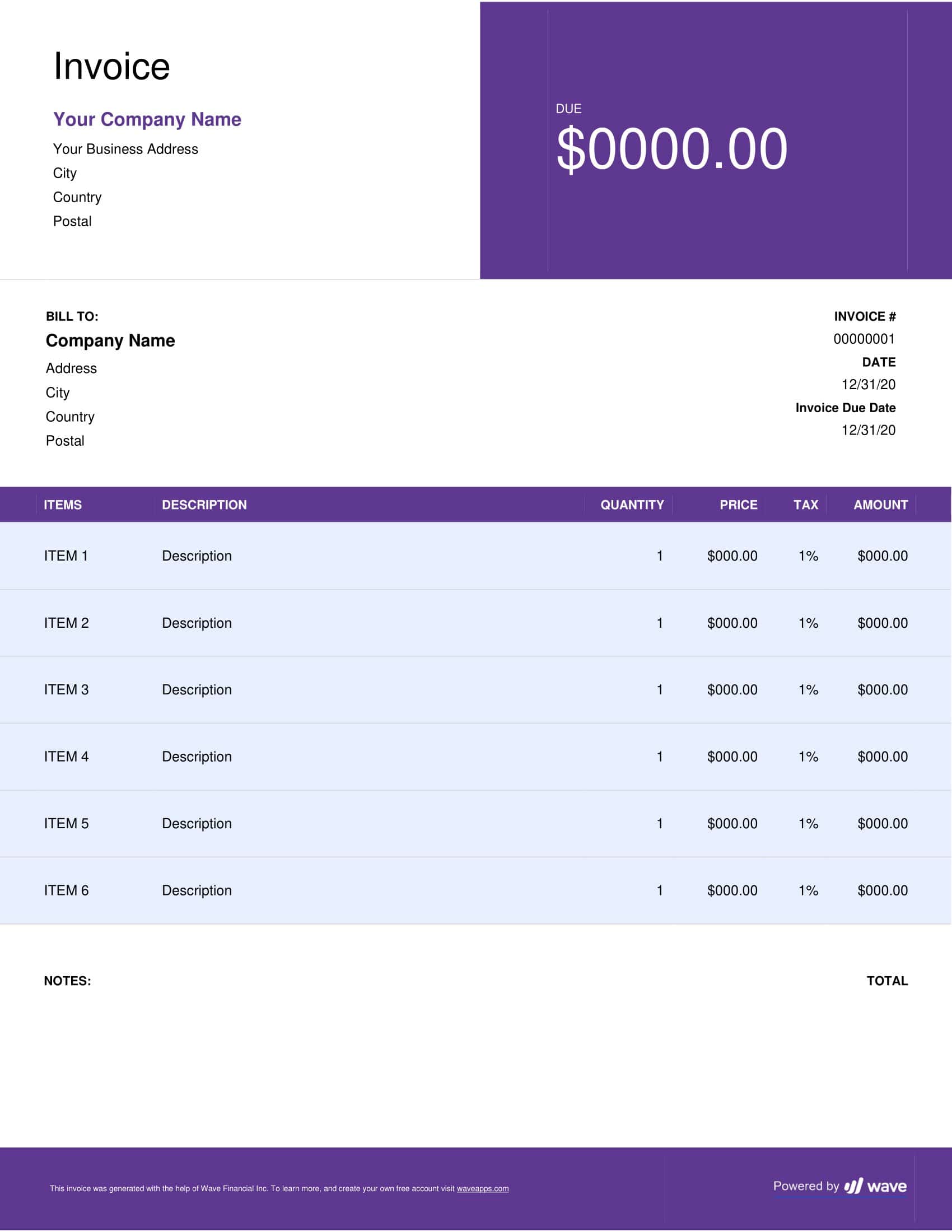The image size is (952, 1232).
Task: Open the waveapps.com link
Action: coord(482,1188)
